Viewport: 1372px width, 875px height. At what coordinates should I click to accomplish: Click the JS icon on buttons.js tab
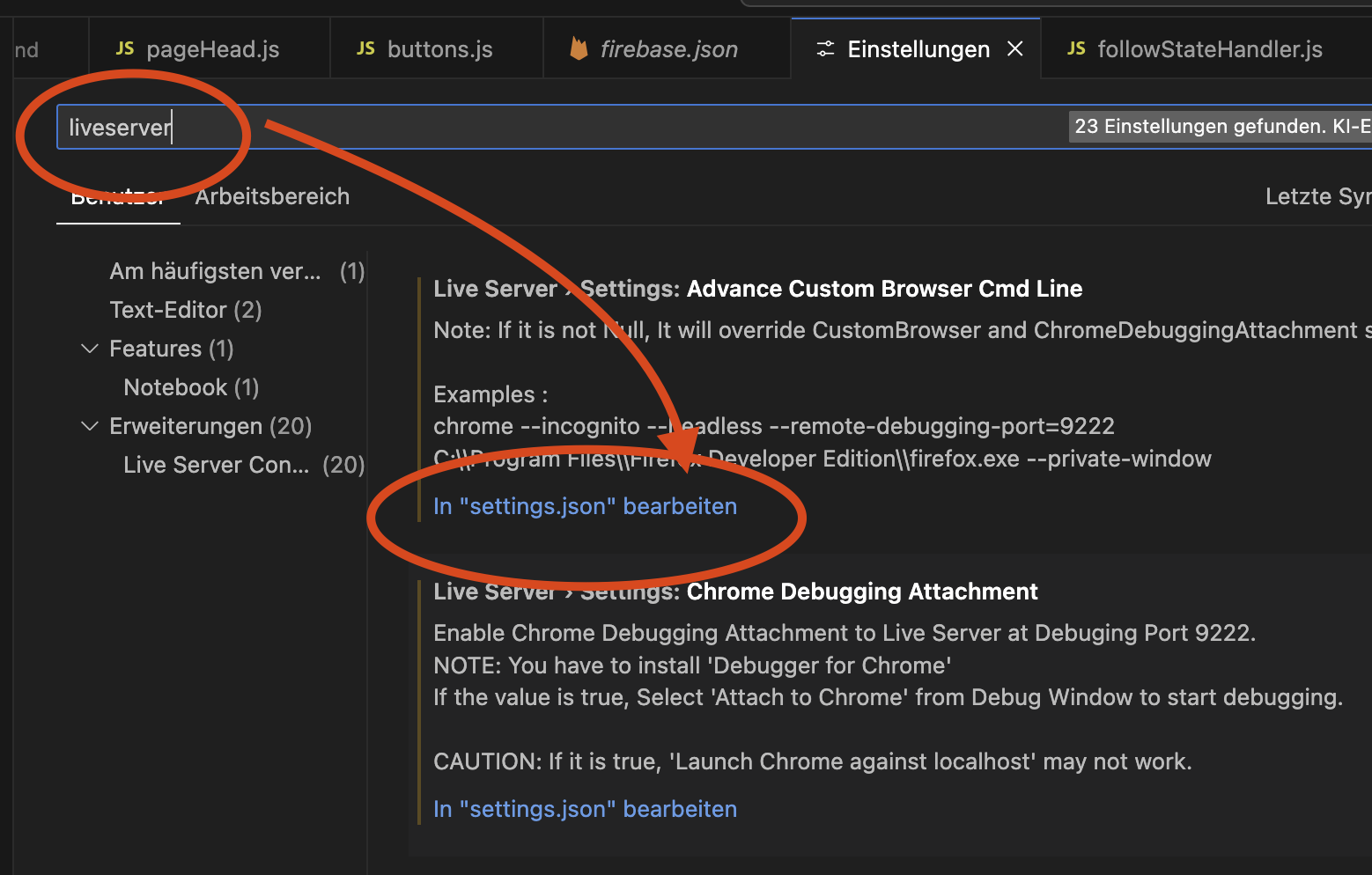(x=365, y=49)
